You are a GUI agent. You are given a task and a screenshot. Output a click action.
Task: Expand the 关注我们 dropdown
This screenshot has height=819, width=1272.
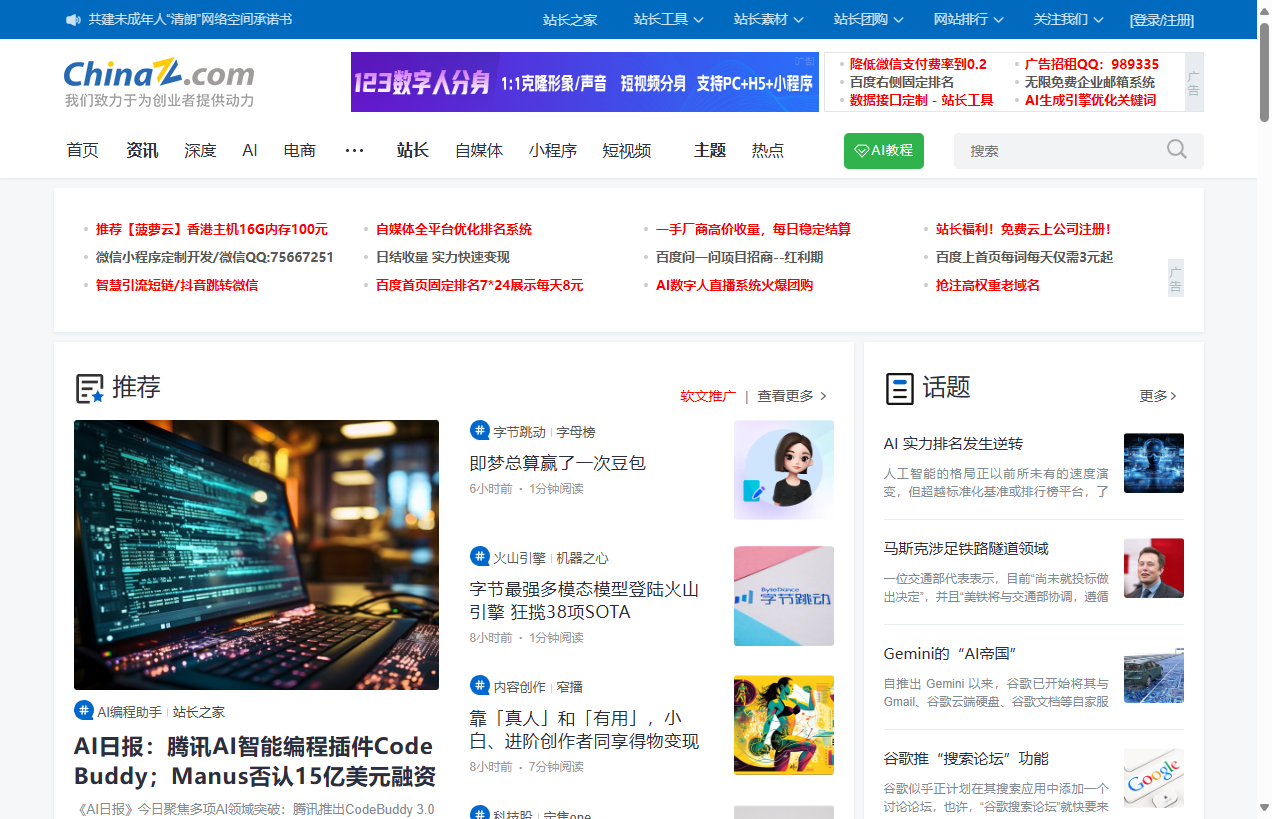[x=1067, y=19]
